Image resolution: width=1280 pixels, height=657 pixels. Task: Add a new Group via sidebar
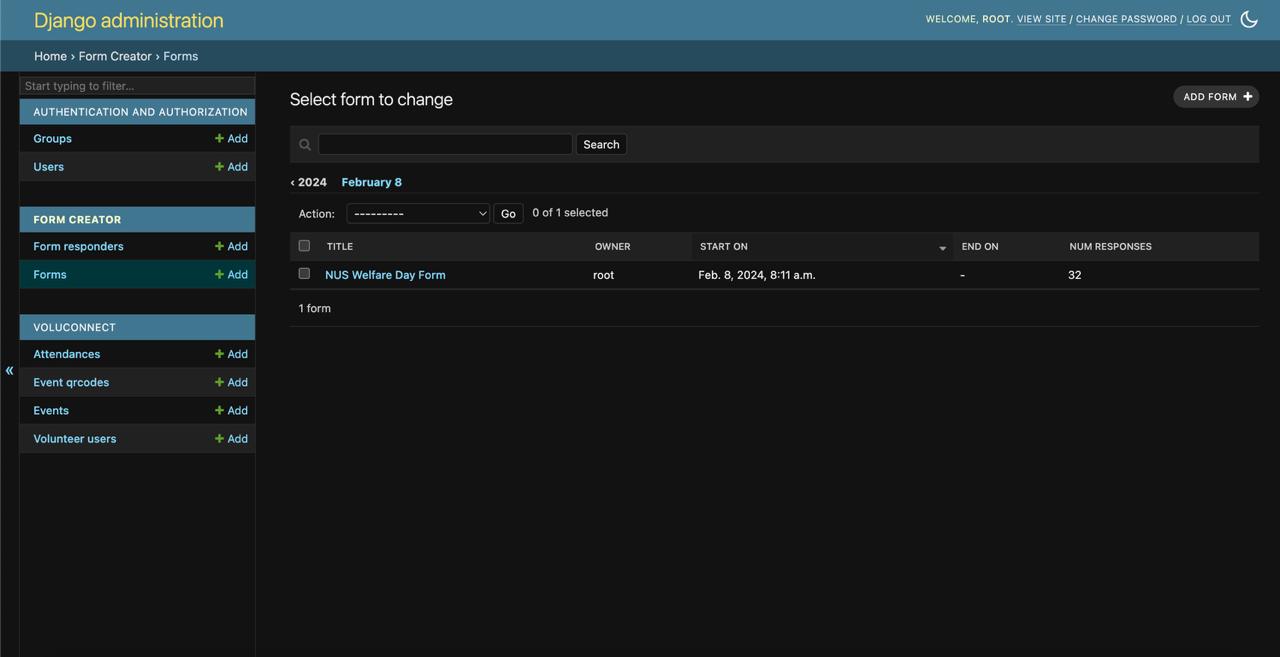click(x=231, y=139)
